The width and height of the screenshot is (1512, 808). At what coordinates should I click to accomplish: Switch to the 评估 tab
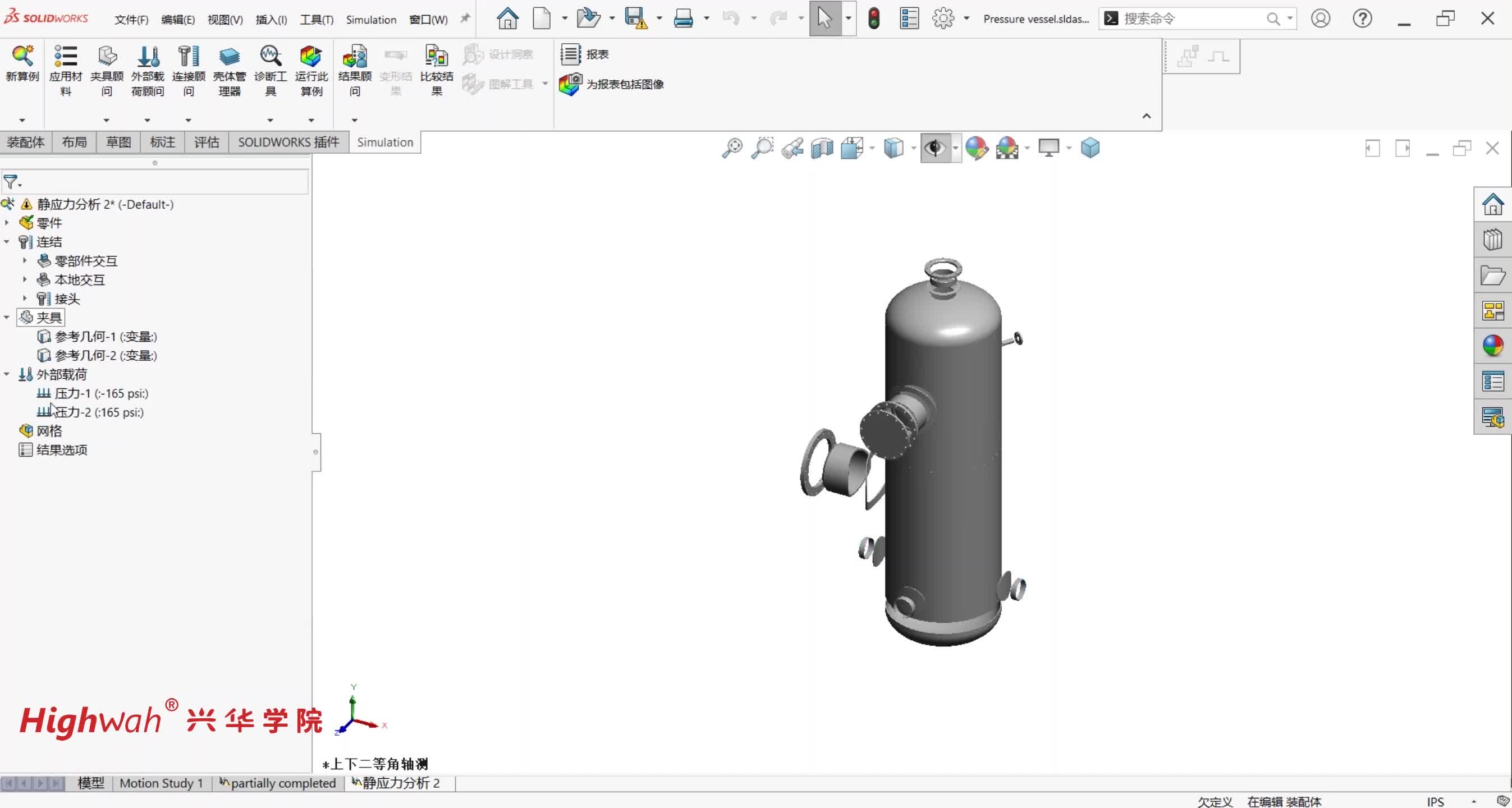tap(206, 142)
